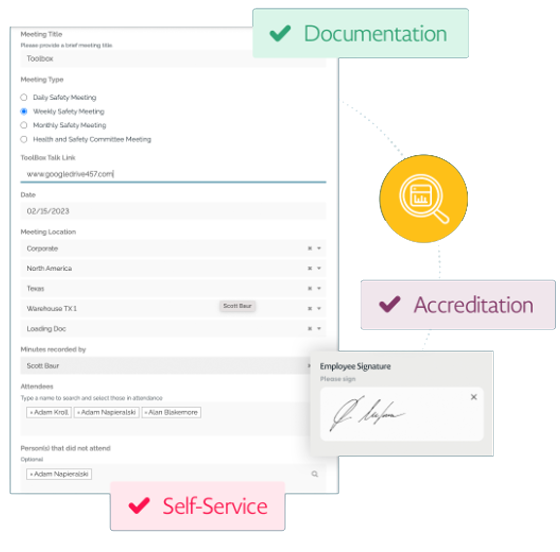Click the Self-Service red checkmark icon

tap(139, 506)
